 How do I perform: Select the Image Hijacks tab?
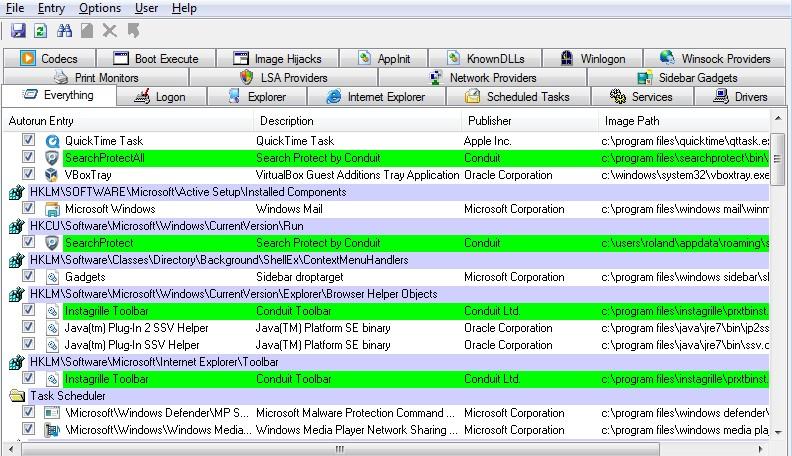[278, 59]
